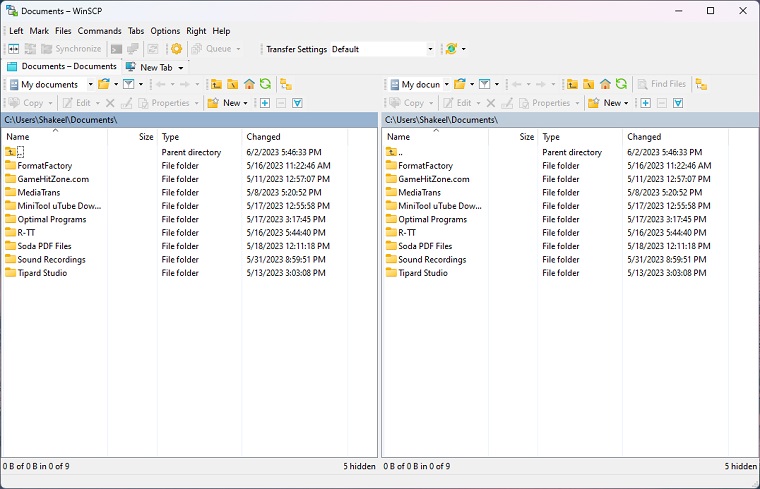Screen dimensions: 760x489
Task: Click the right panel root directory icon
Action: click(x=589, y=85)
